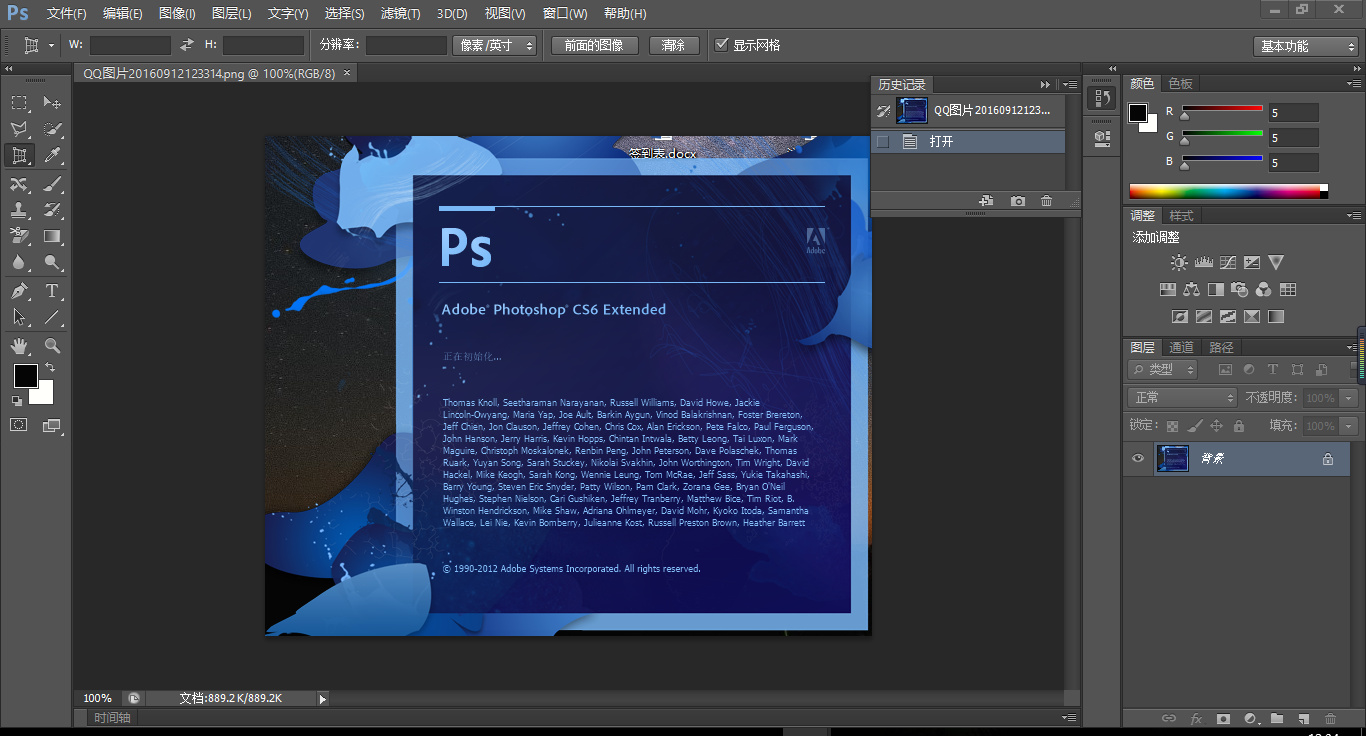Select the Zoom tool in toolbox
This screenshot has height=736, width=1366.
(x=52, y=346)
